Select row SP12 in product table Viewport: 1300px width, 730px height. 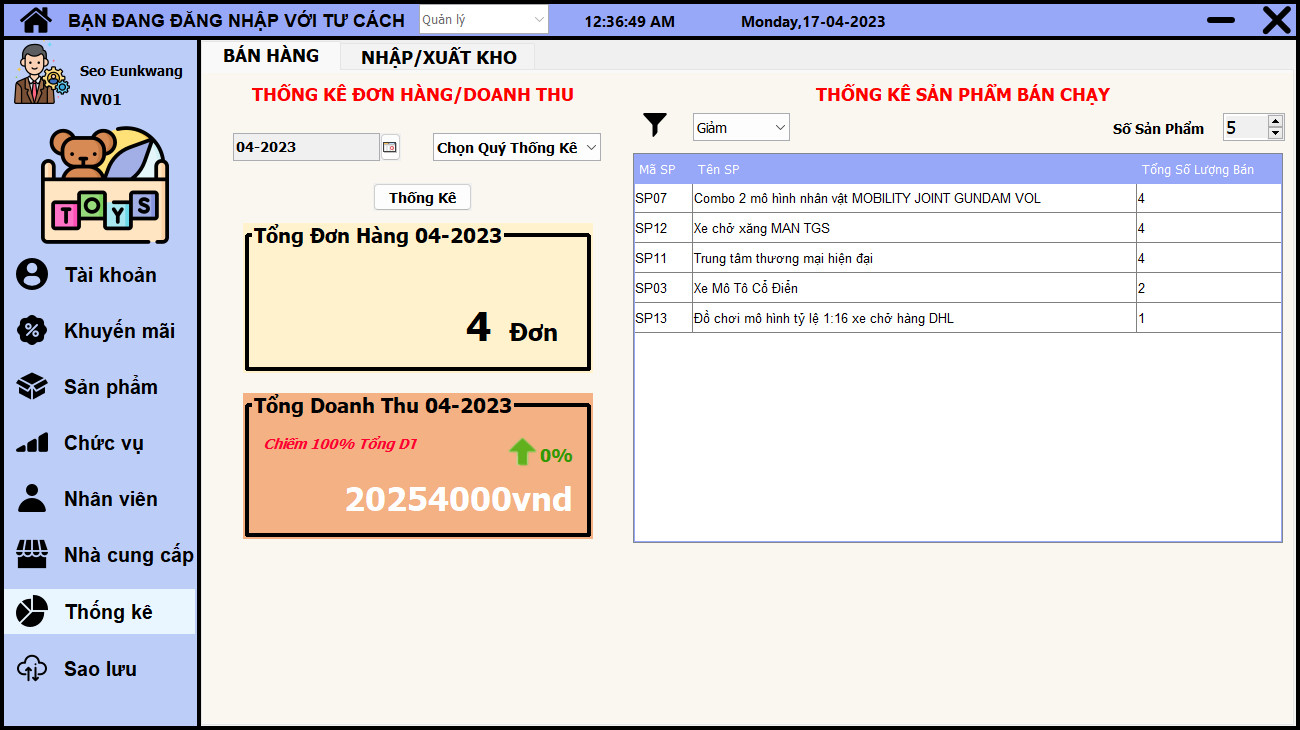coord(958,228)
